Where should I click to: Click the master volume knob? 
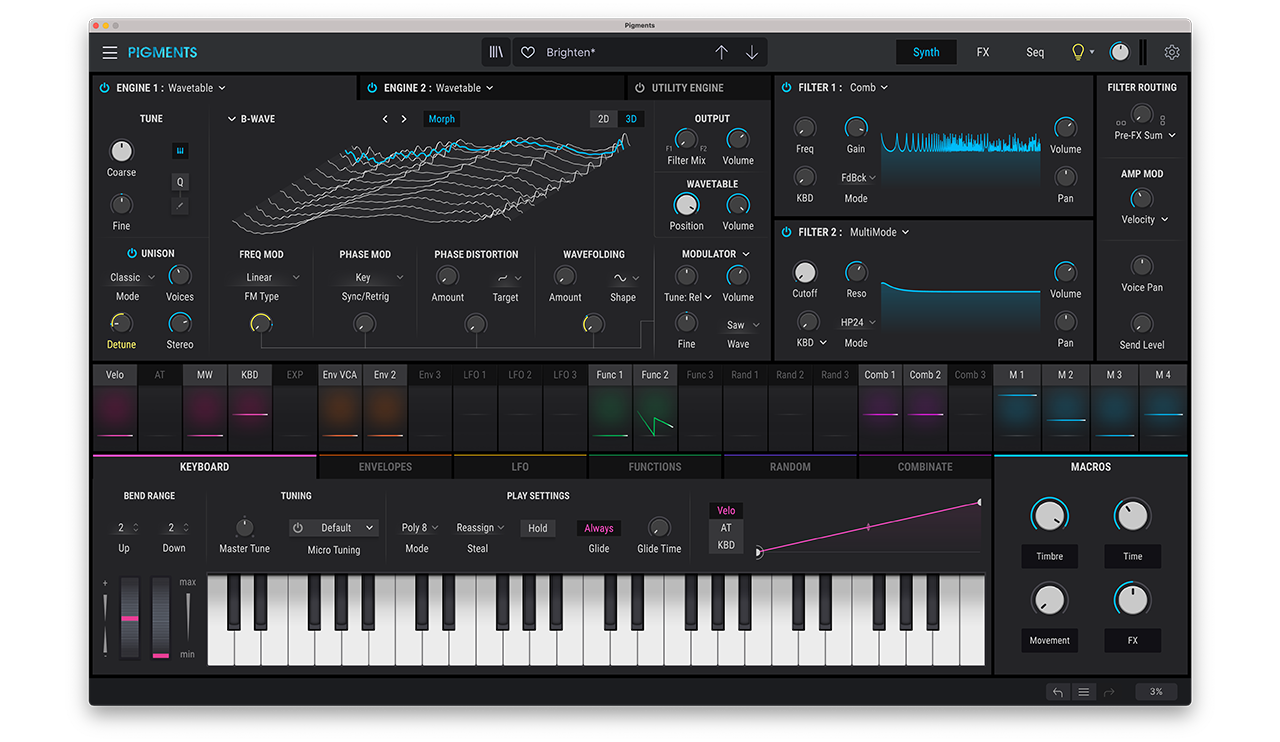tap(1119, 52)
